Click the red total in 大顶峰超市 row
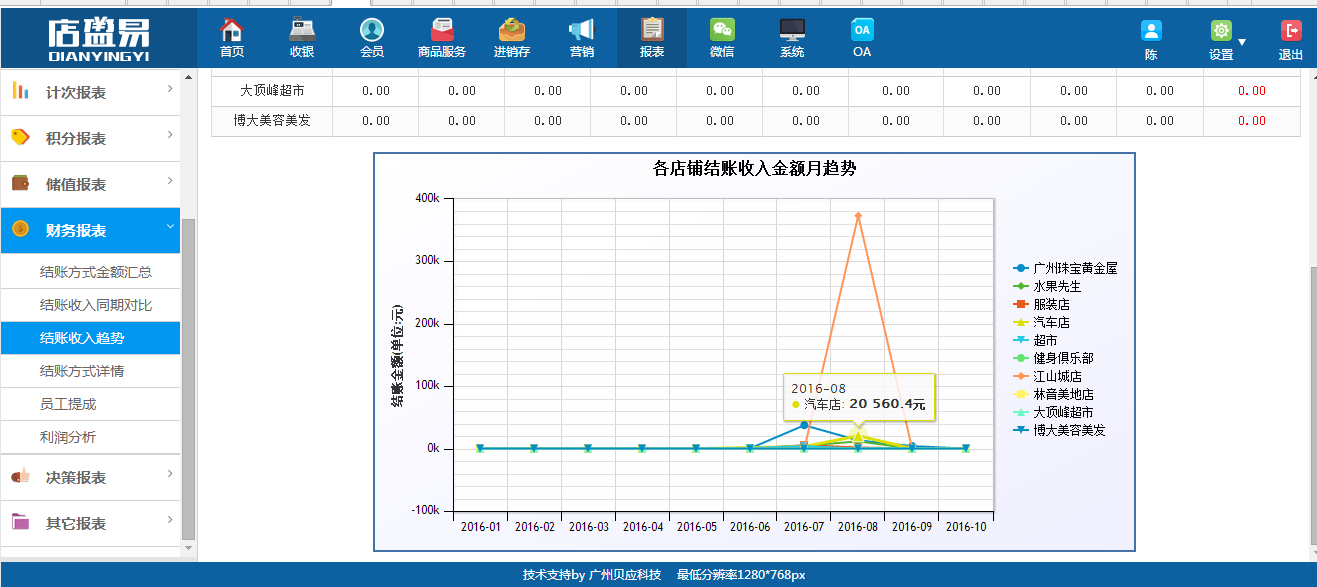1317x587 pixels. tap(1251, 91)
